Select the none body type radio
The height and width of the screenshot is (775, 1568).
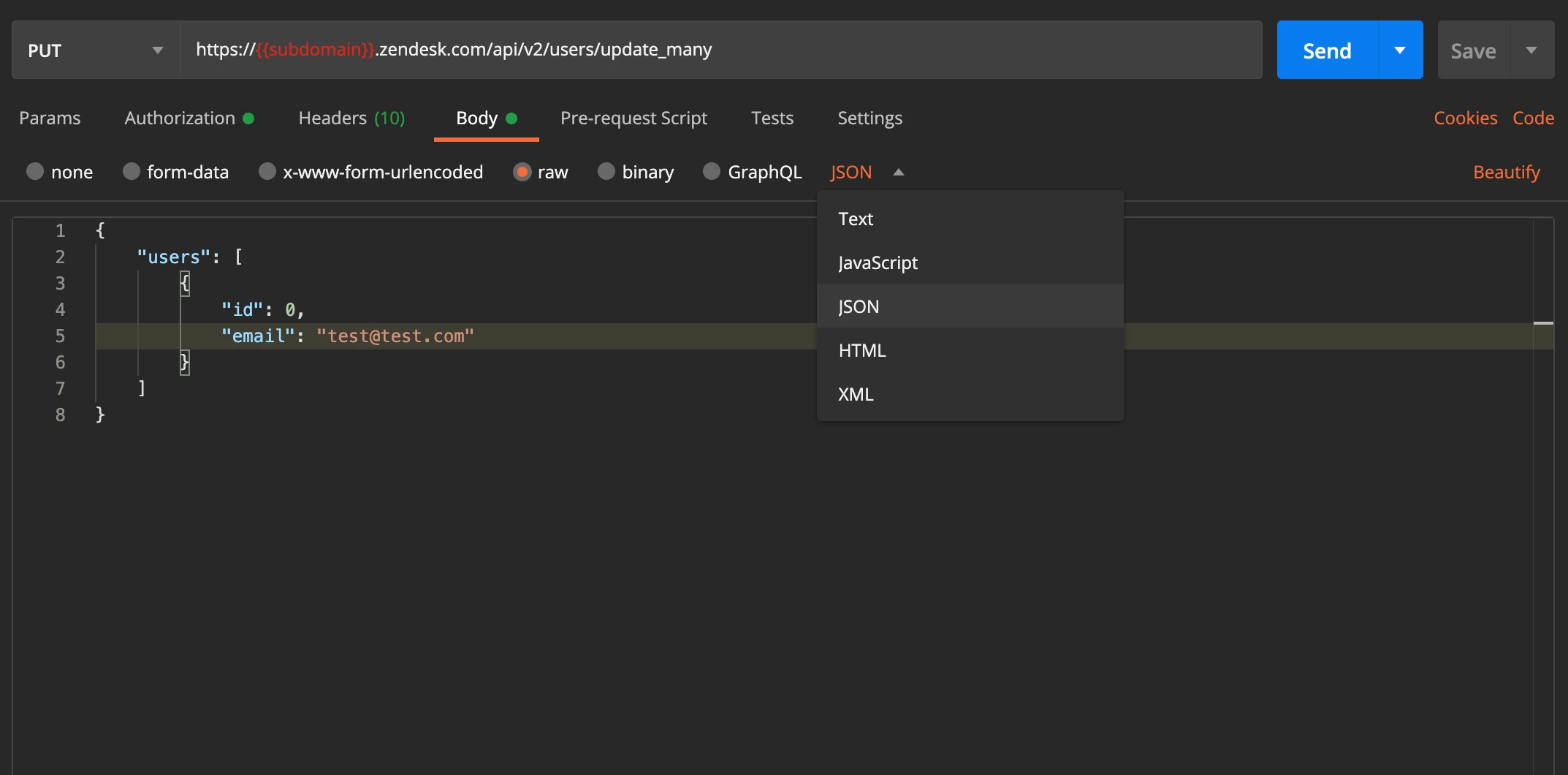coord(35,171)
